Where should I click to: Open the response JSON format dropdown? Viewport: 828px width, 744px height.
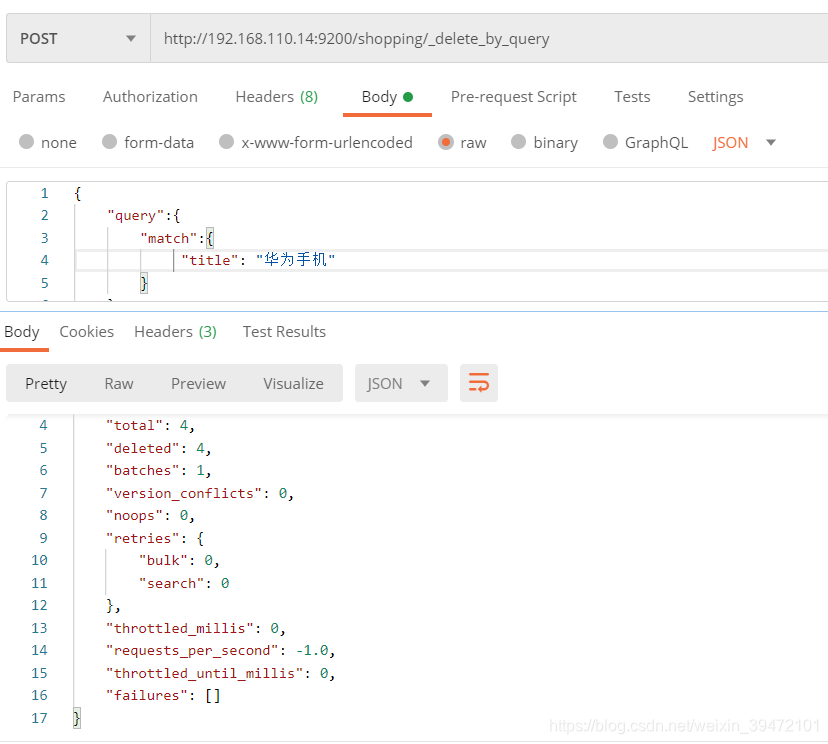pos(401,383)
